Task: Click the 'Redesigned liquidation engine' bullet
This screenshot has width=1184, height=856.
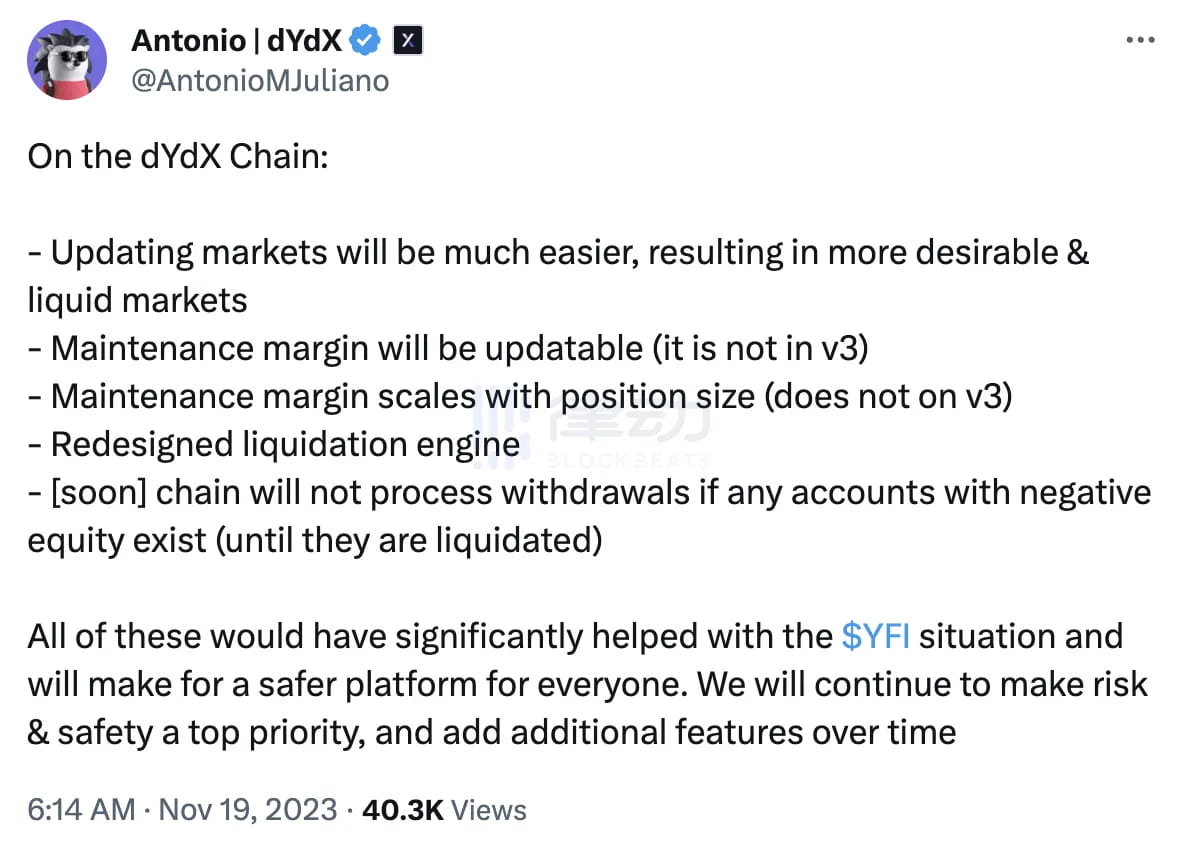Action: tap(270, 443)
